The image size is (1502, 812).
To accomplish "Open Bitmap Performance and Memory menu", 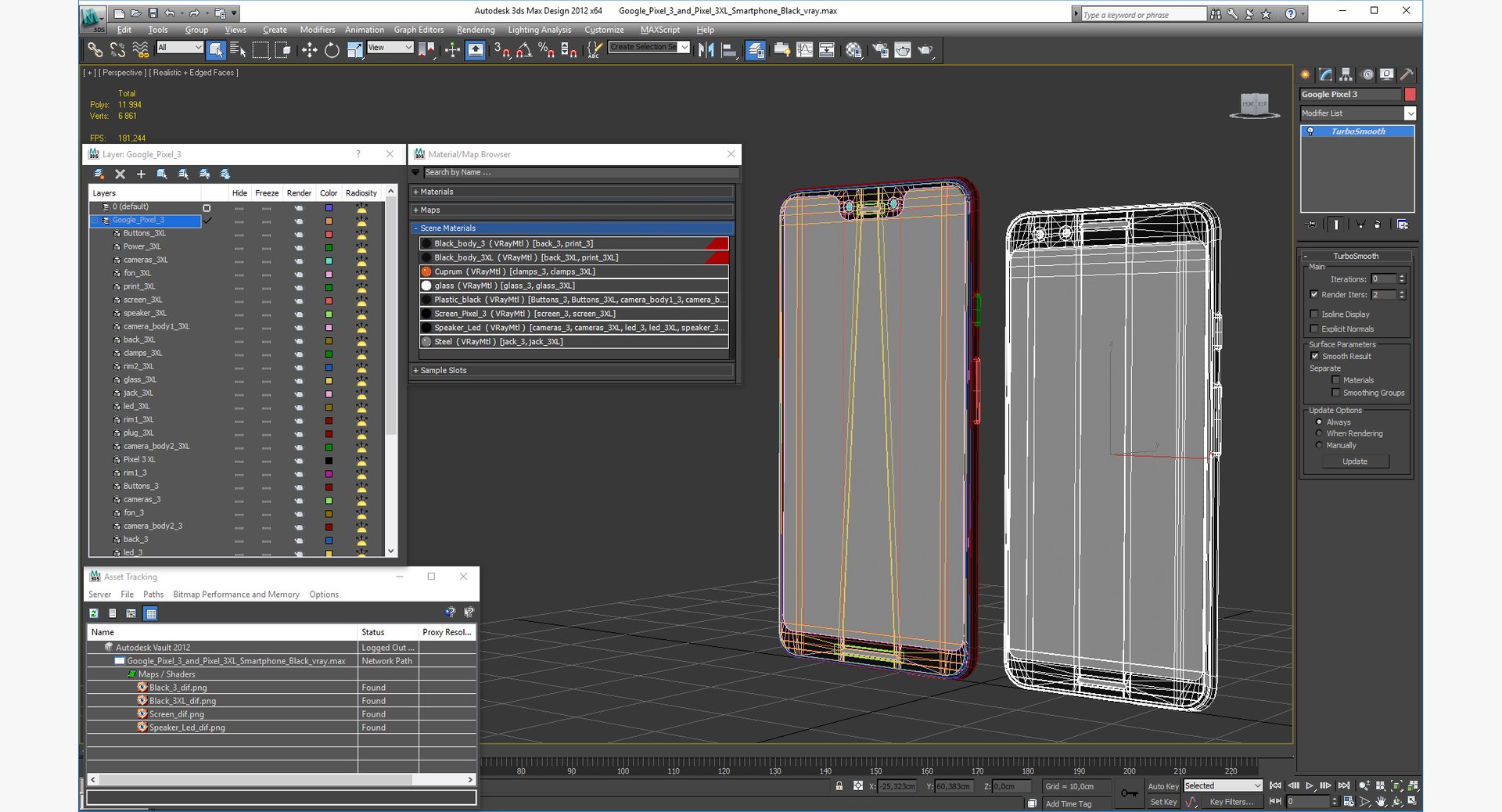I will pos(236,595).
